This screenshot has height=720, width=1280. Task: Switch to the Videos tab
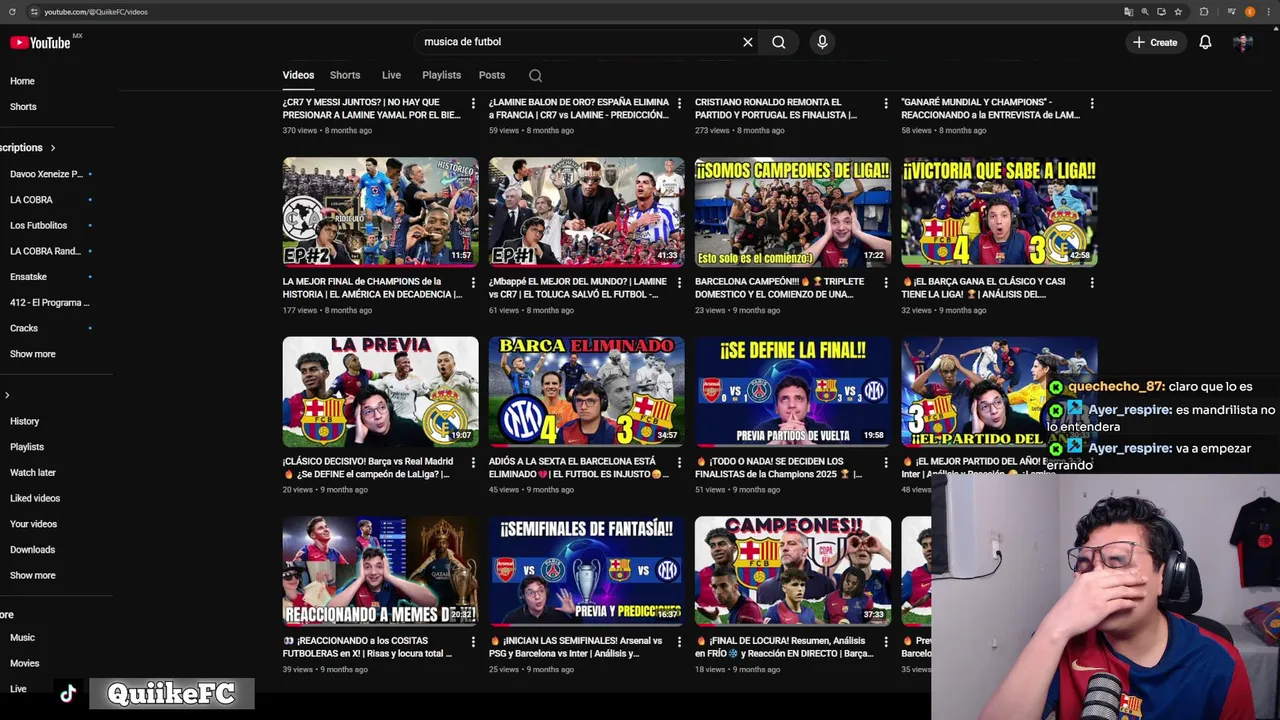click(298, 75)
